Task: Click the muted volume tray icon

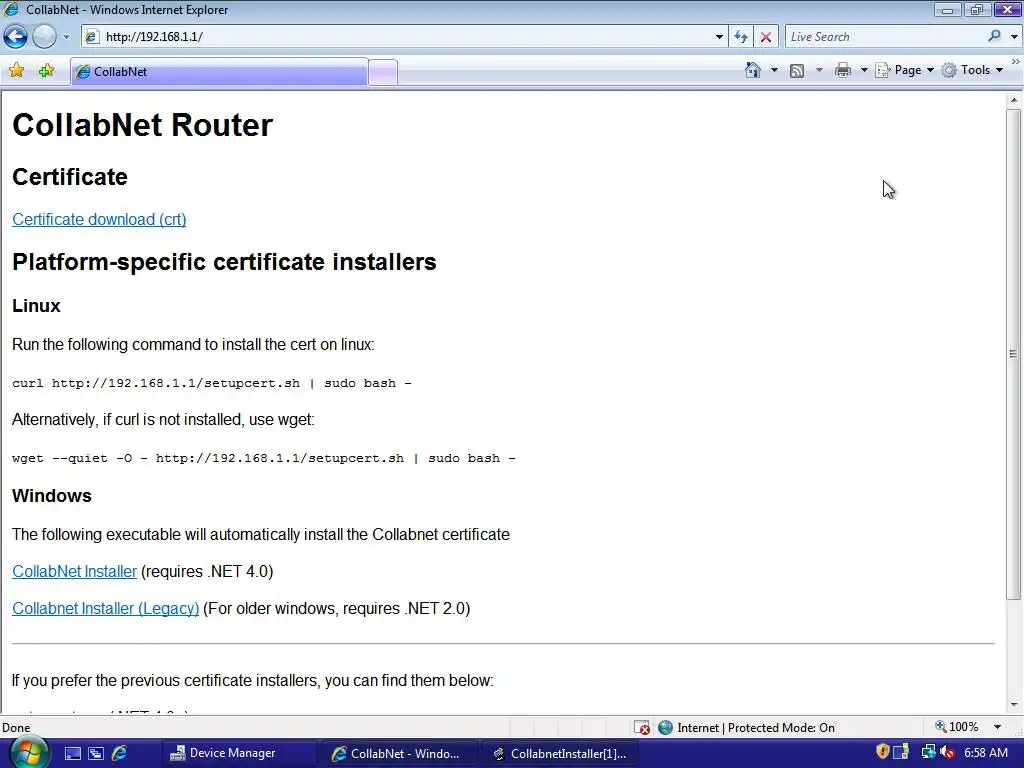Action: [947, 752]
